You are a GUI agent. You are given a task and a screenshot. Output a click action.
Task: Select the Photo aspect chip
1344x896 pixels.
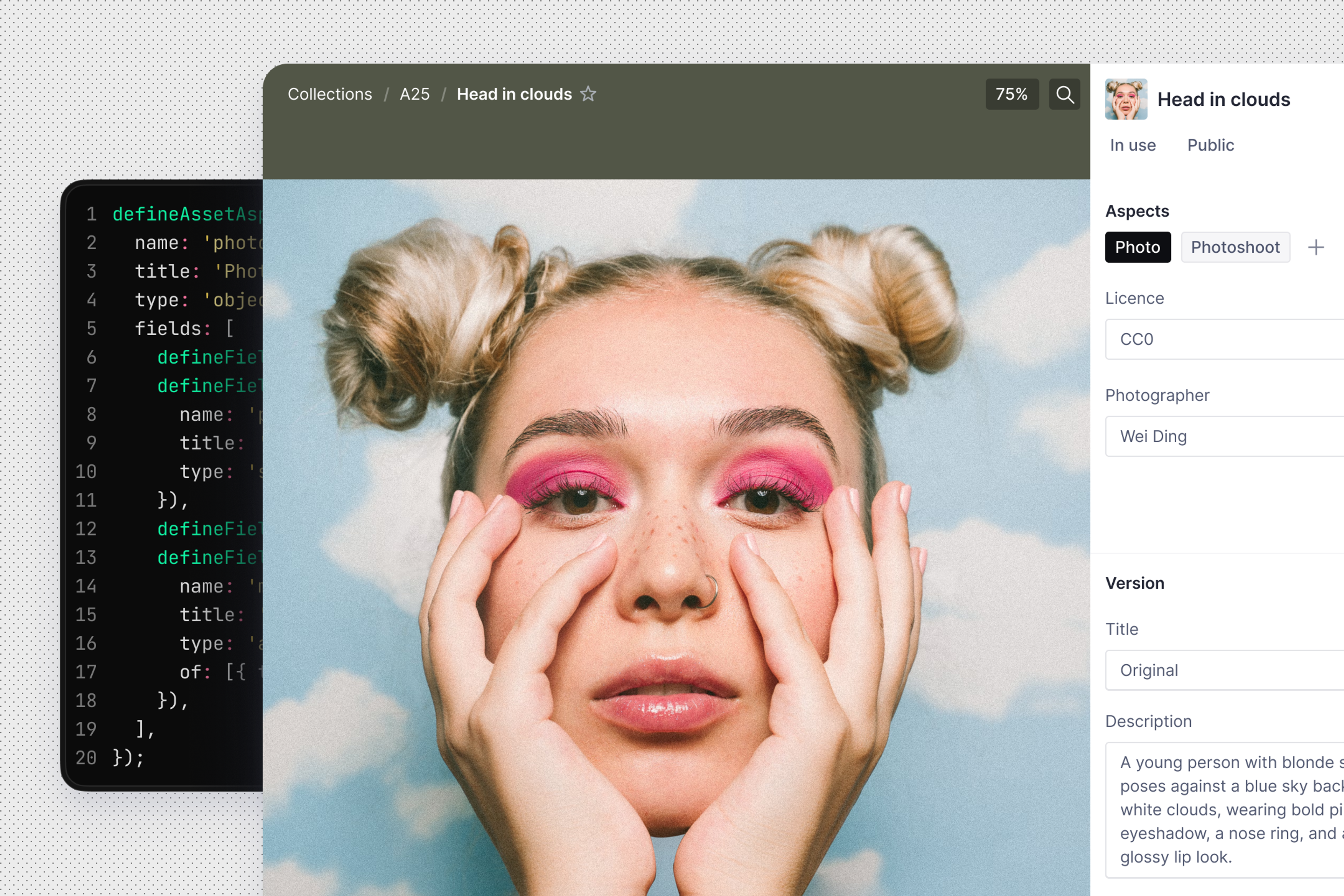pos(1137,247)
